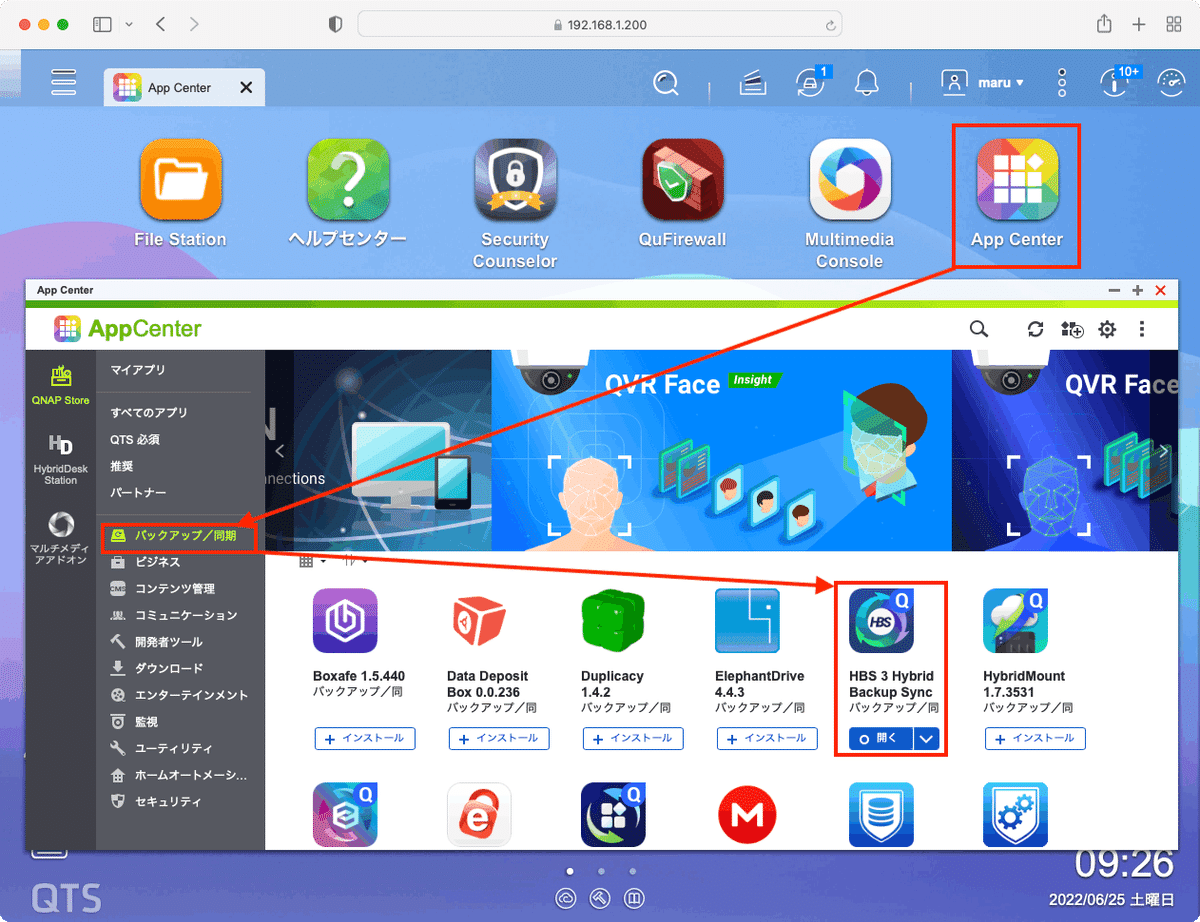1200x922 pixels.
Task: Select QNAP Store in the left rail
Action: (60, 385)
